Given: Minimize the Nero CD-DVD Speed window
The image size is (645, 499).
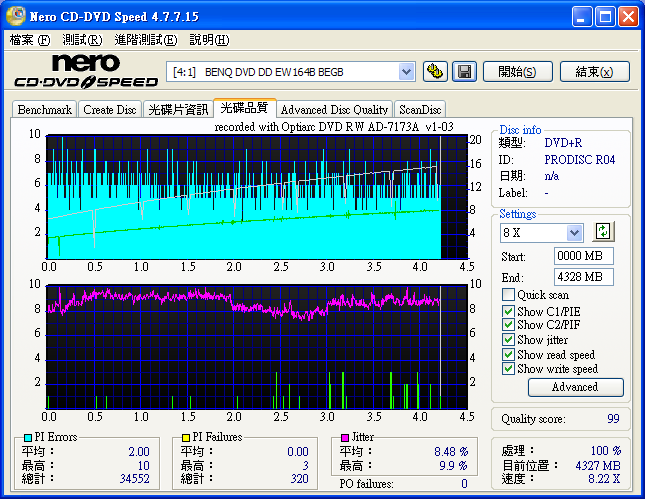Looking at the screenshot, I should tap(582, 17).
